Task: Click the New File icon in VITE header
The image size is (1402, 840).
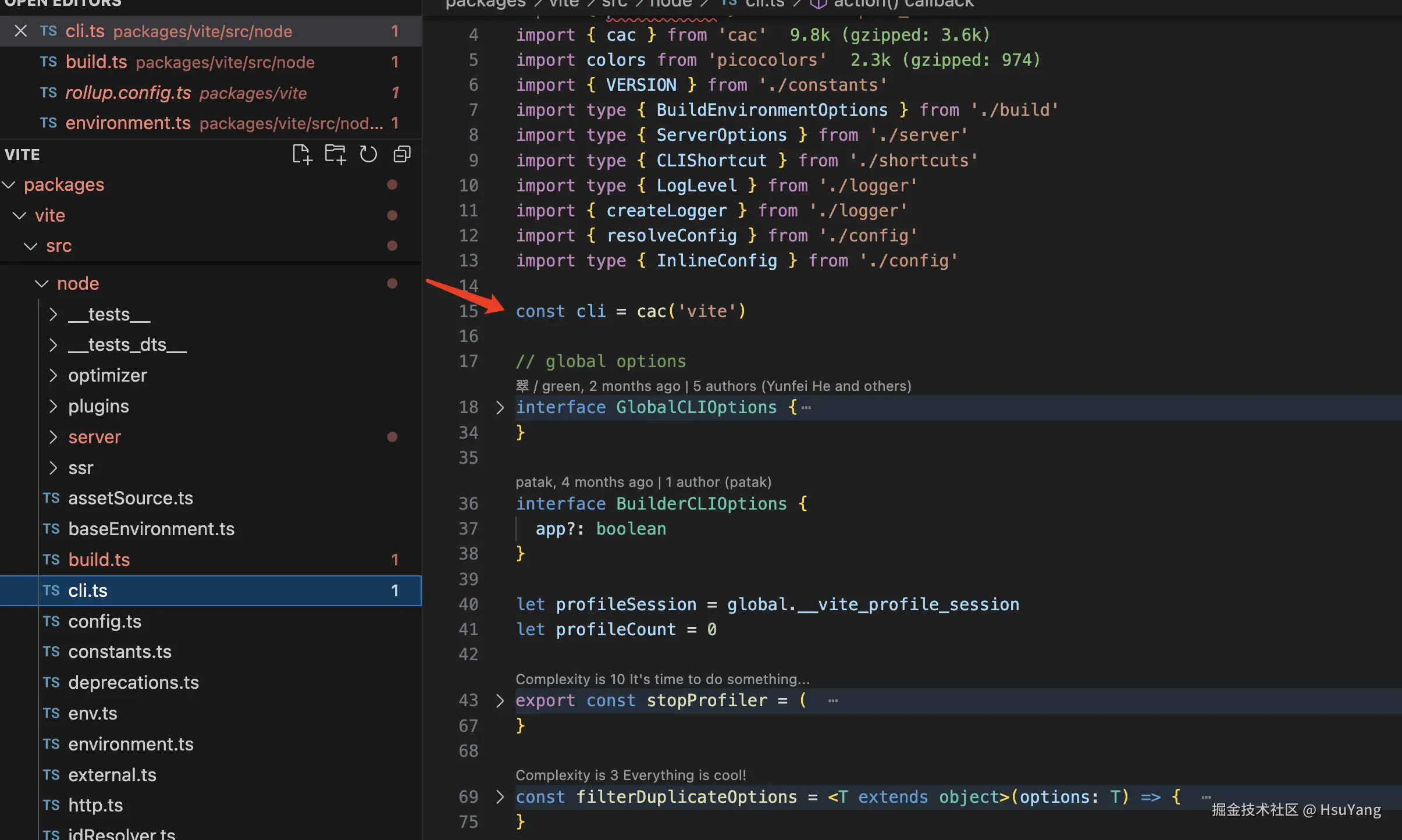Action: pos(302,155)
